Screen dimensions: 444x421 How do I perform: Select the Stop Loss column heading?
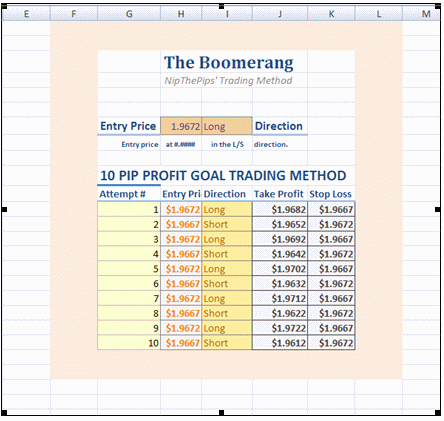pyautogui.click(x=330, y=194)
